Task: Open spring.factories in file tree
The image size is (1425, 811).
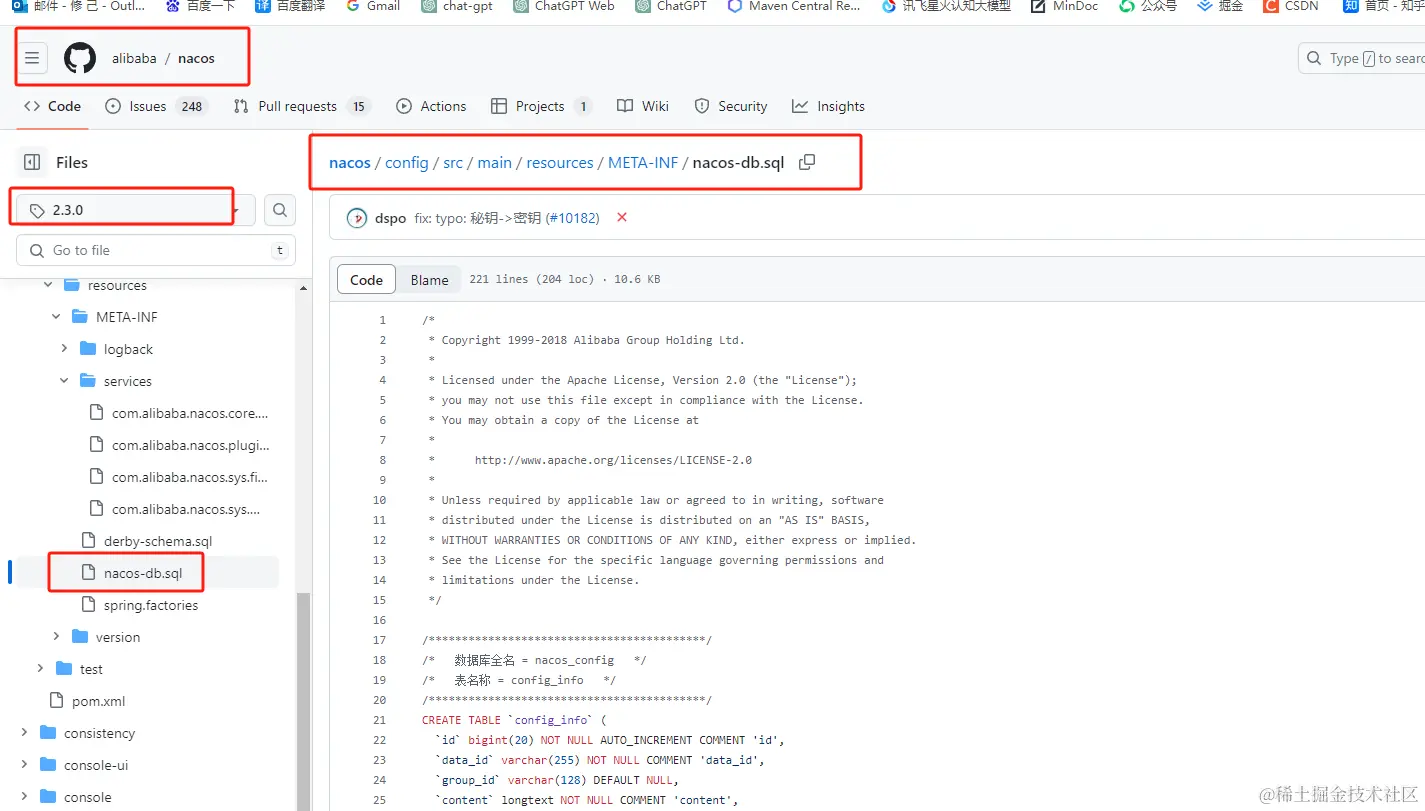Action: point(151,605)
